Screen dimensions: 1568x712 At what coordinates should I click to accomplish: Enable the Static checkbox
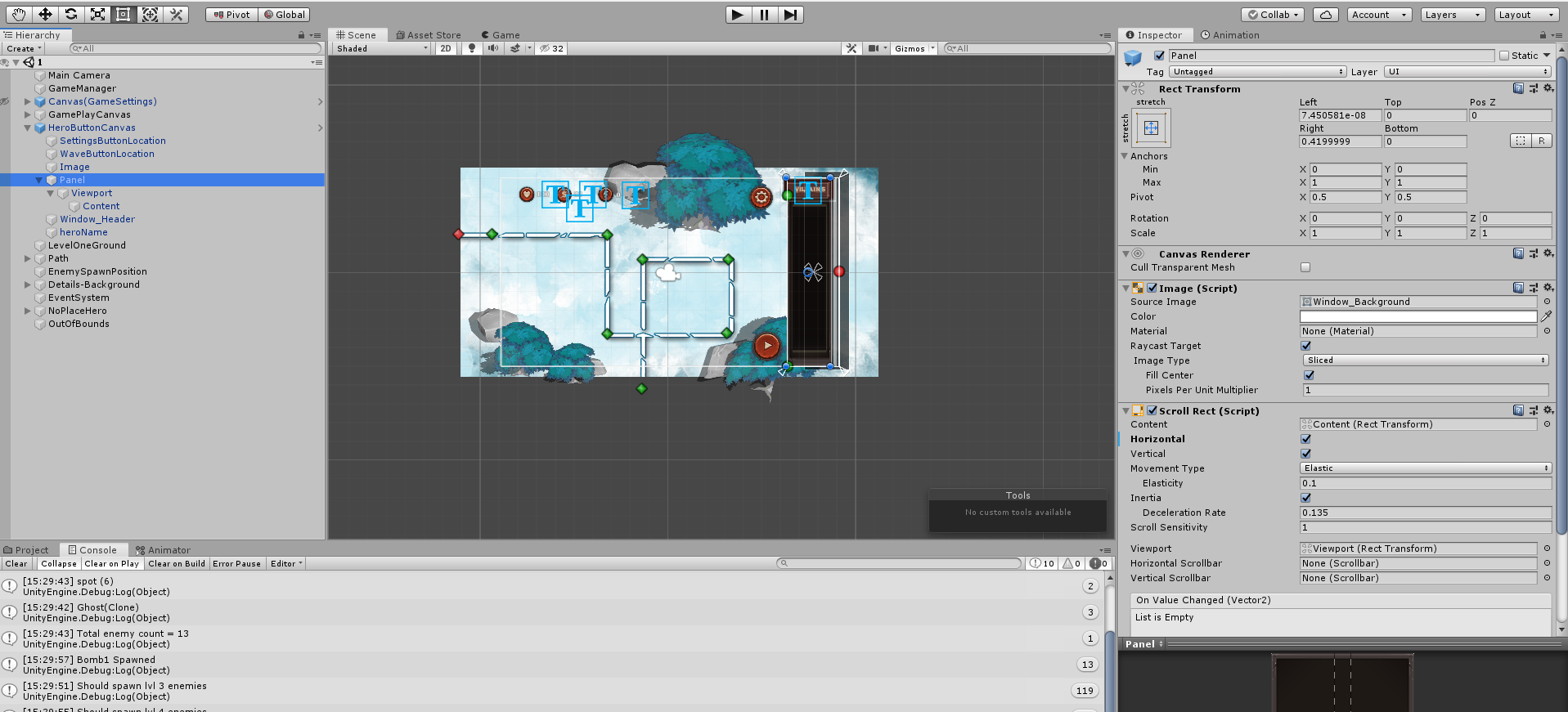(x=1503, y=56)
